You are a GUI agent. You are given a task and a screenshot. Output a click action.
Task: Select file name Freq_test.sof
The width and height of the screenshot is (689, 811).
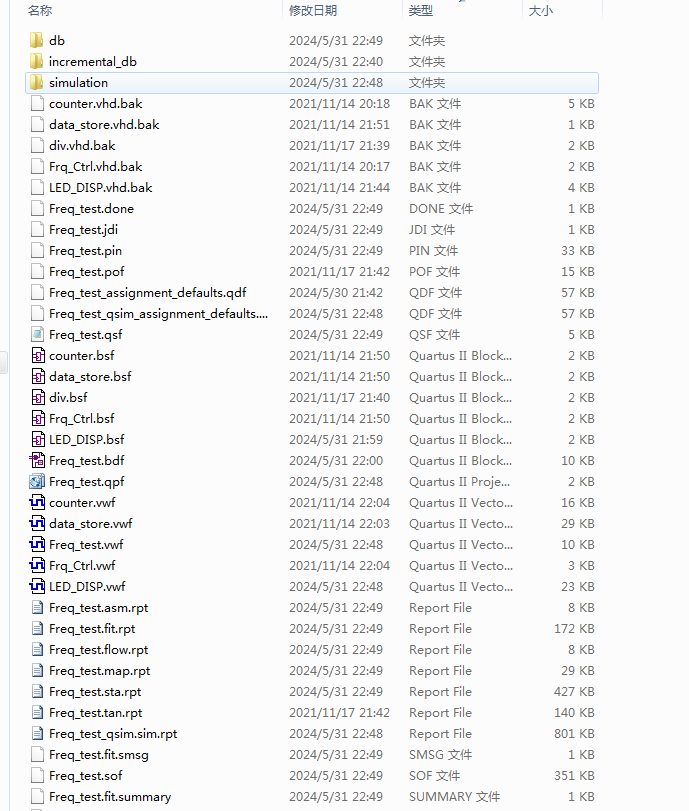(86, 776)
